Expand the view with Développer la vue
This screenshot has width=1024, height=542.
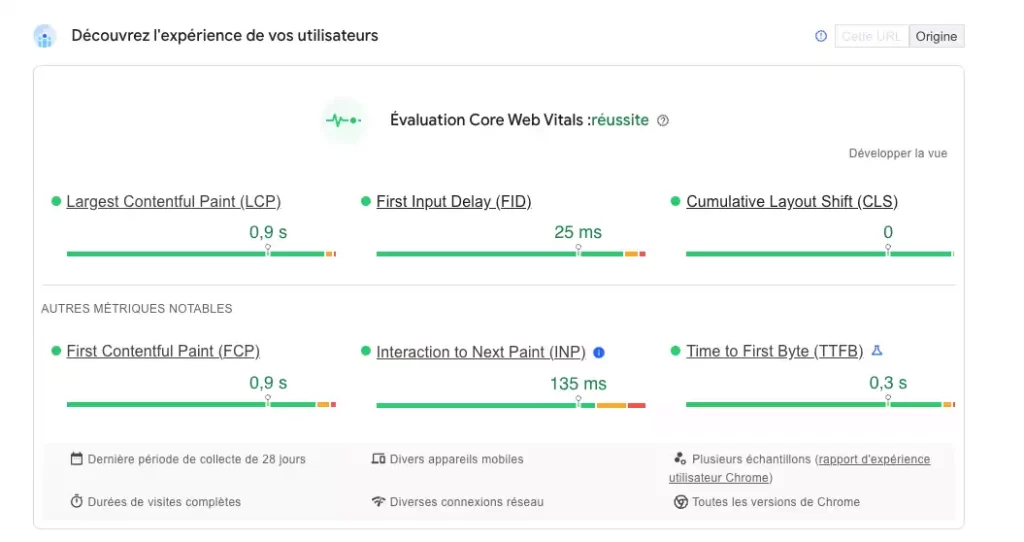[897, 153]
